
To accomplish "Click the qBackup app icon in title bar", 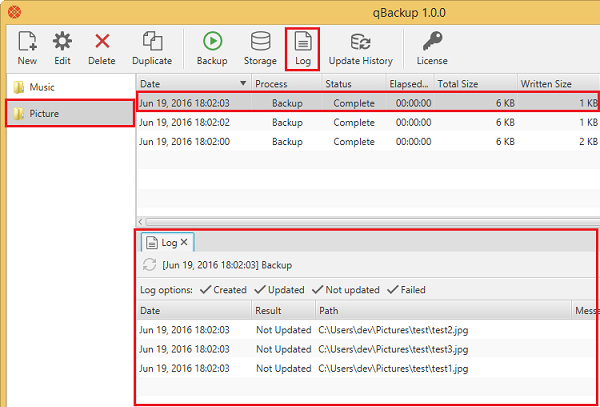I will (x=15, y=13).
